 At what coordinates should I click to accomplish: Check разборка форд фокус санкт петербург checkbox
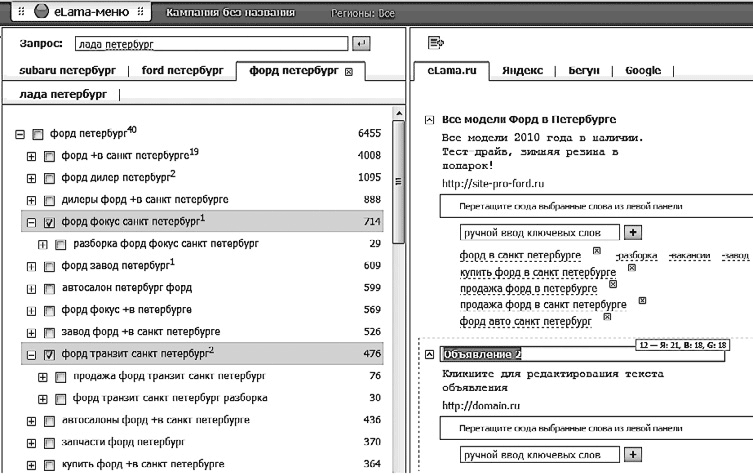[61, 245]
